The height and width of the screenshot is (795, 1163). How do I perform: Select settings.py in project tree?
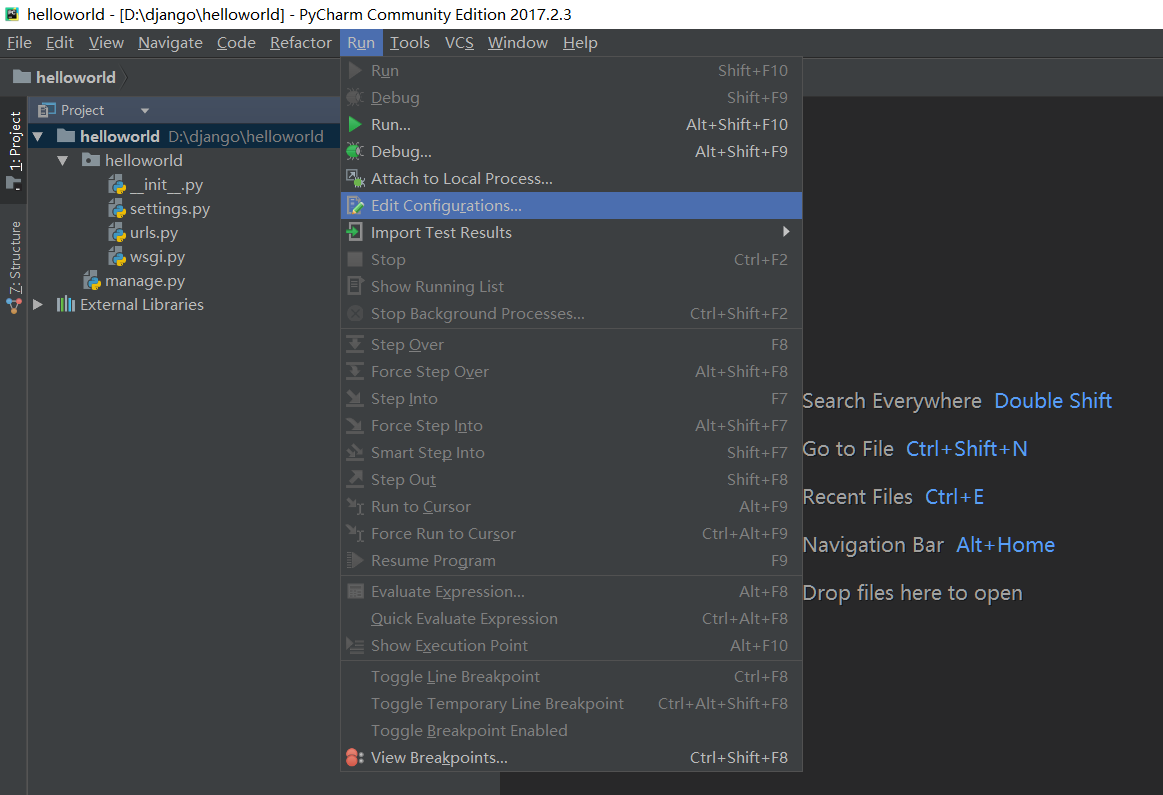point(170,209)
